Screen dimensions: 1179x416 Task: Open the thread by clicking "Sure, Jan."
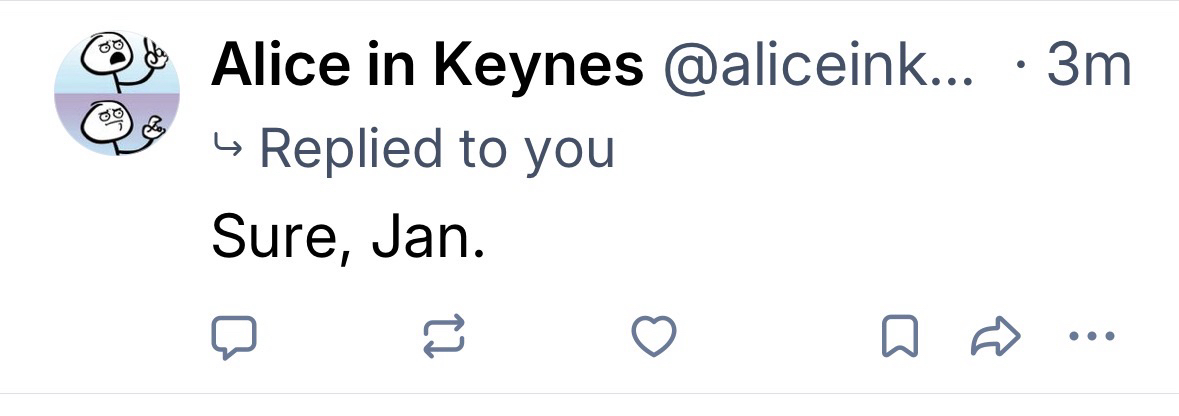pos(348,236)
